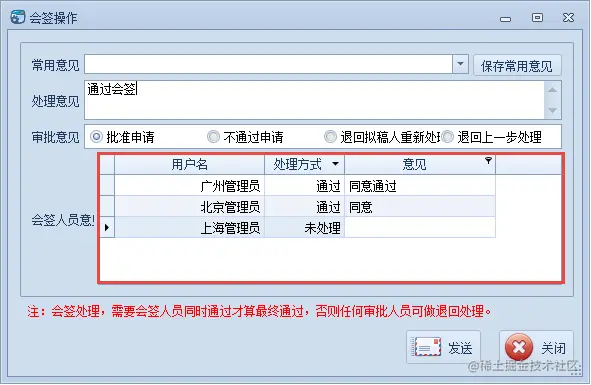Click the 同意 opinion cell of 北京管理员

click(x=420, y=207)
